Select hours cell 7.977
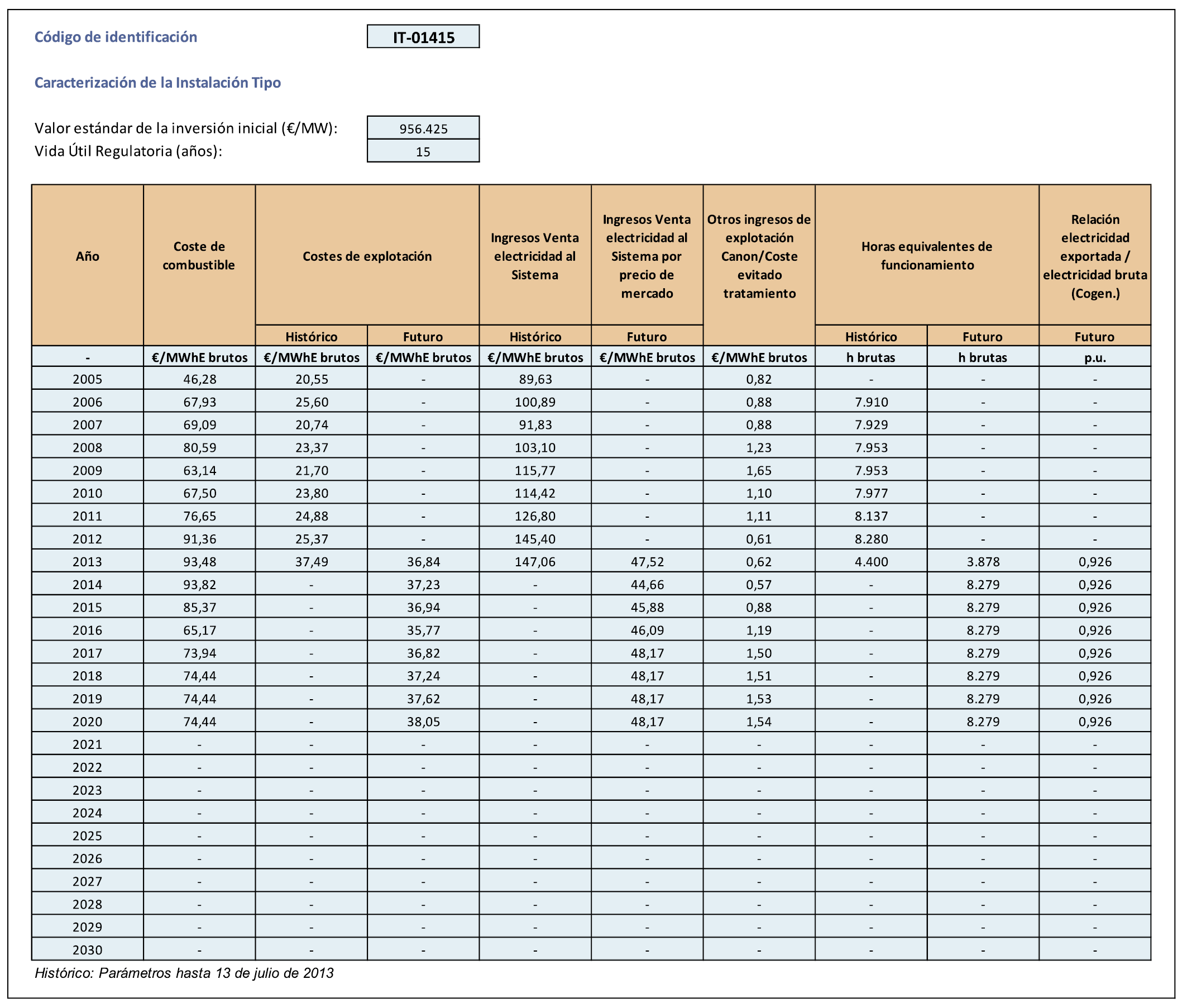This screenshot has height=1008, width=1187. coord(871,493)
